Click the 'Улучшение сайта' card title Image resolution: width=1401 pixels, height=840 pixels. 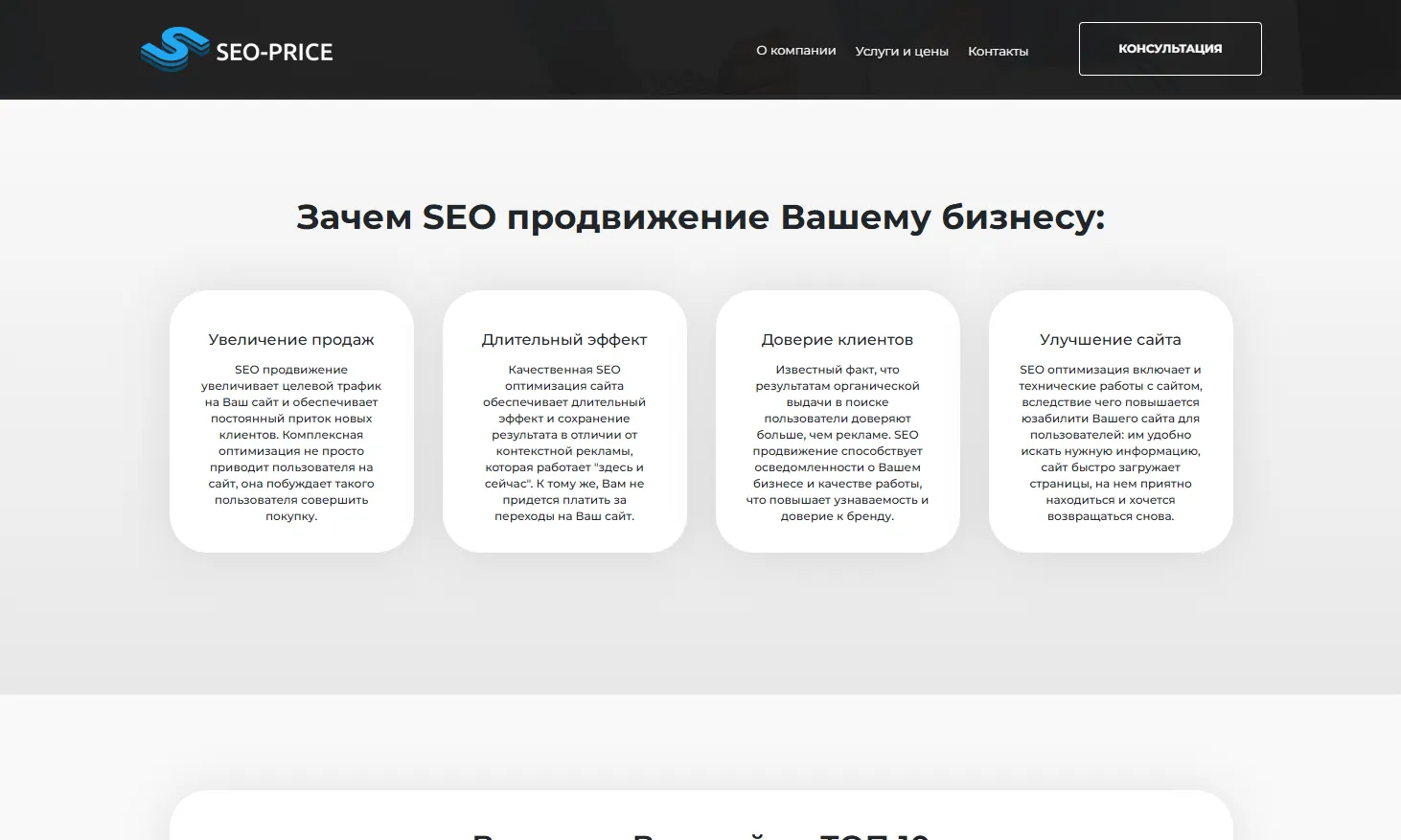click(1110, 340)
